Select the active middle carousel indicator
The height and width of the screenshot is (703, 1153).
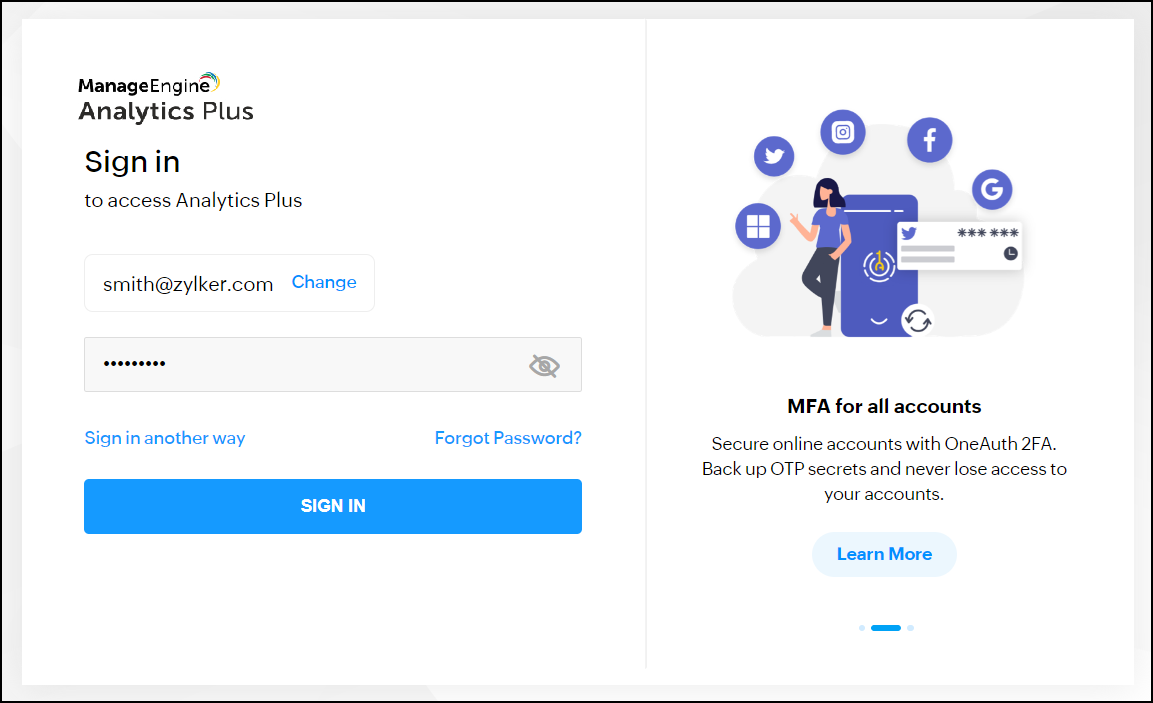pyautogui.click(x=886, y=628)
